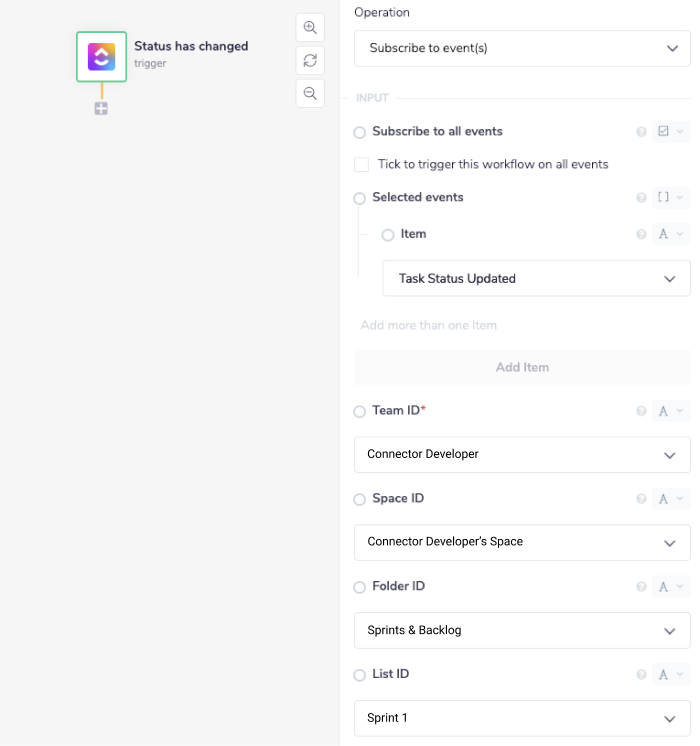Select the Space ID radio button
The image size is (700, 746).
[360, 499]
